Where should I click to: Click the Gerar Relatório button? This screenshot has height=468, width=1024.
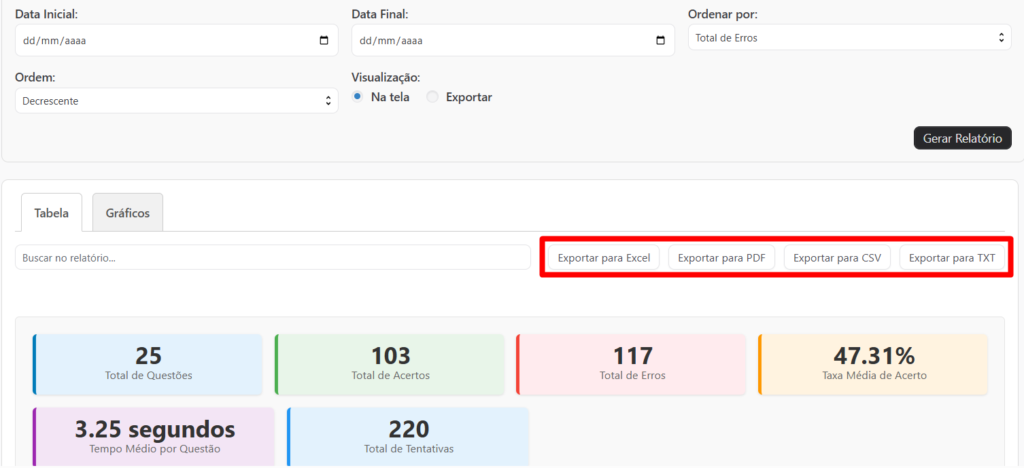962,138
